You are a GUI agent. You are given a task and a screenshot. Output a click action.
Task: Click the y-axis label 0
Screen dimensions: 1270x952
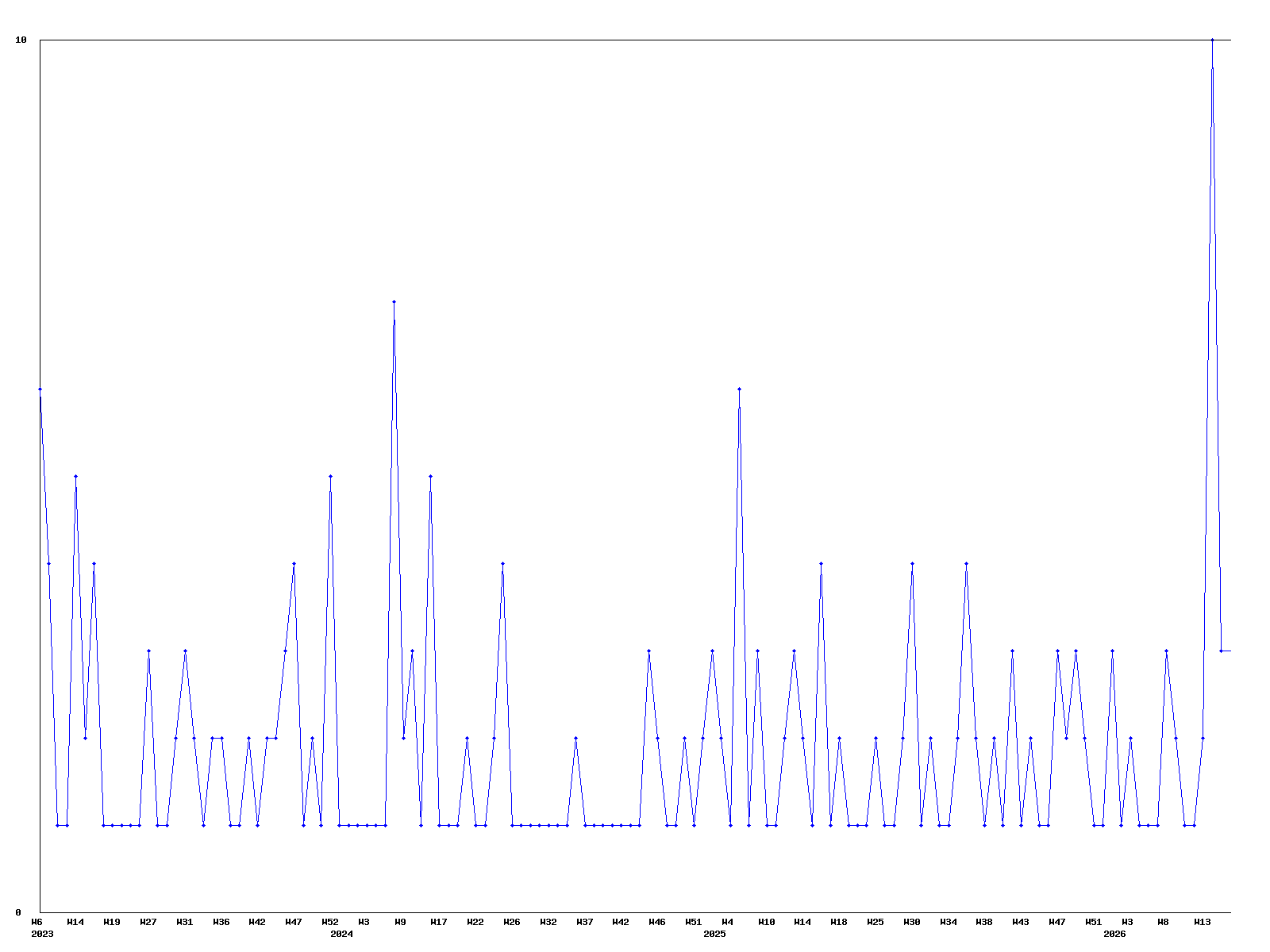click(18, 912)
